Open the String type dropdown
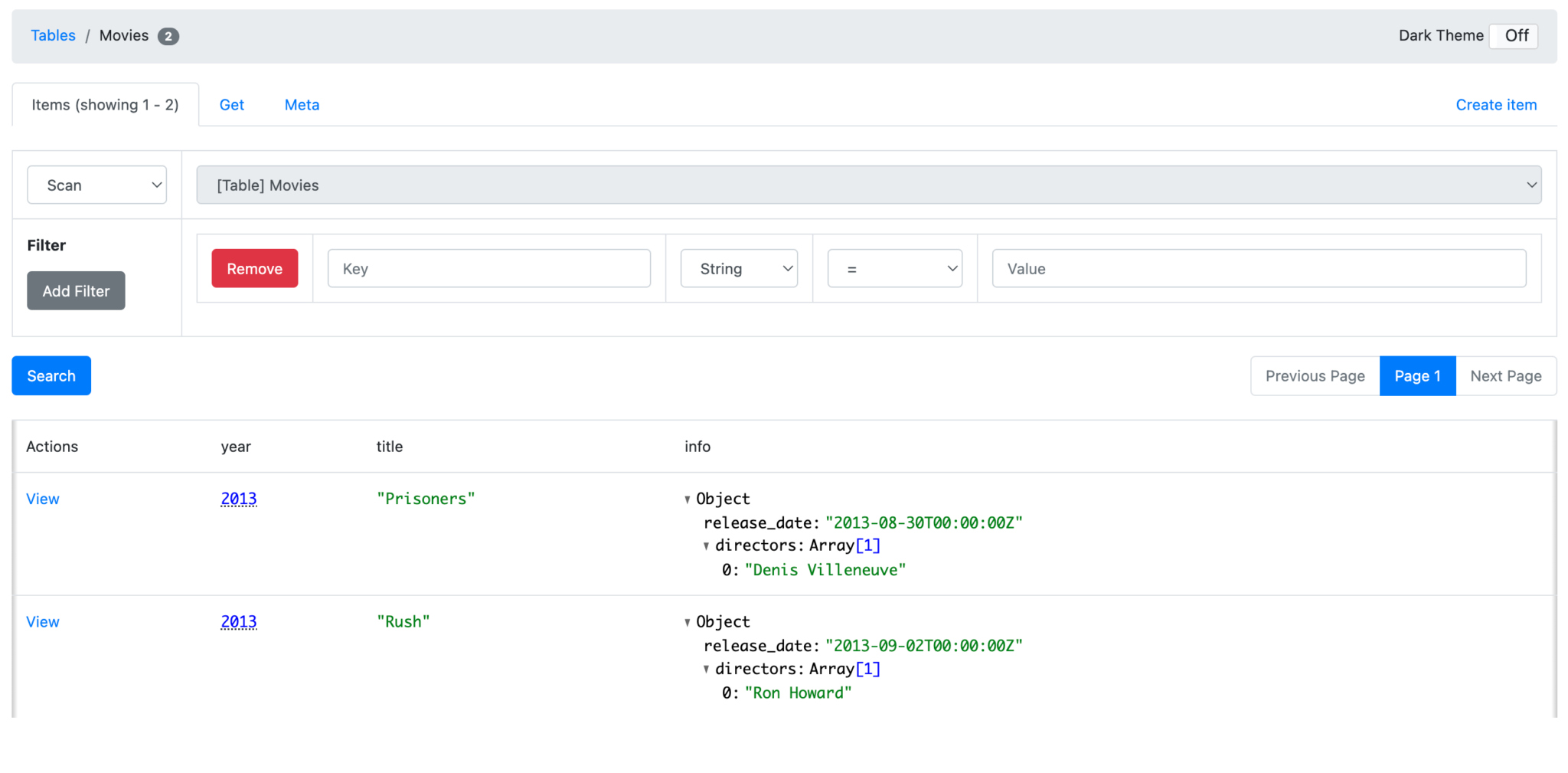1568x773 pixels. 738,268
